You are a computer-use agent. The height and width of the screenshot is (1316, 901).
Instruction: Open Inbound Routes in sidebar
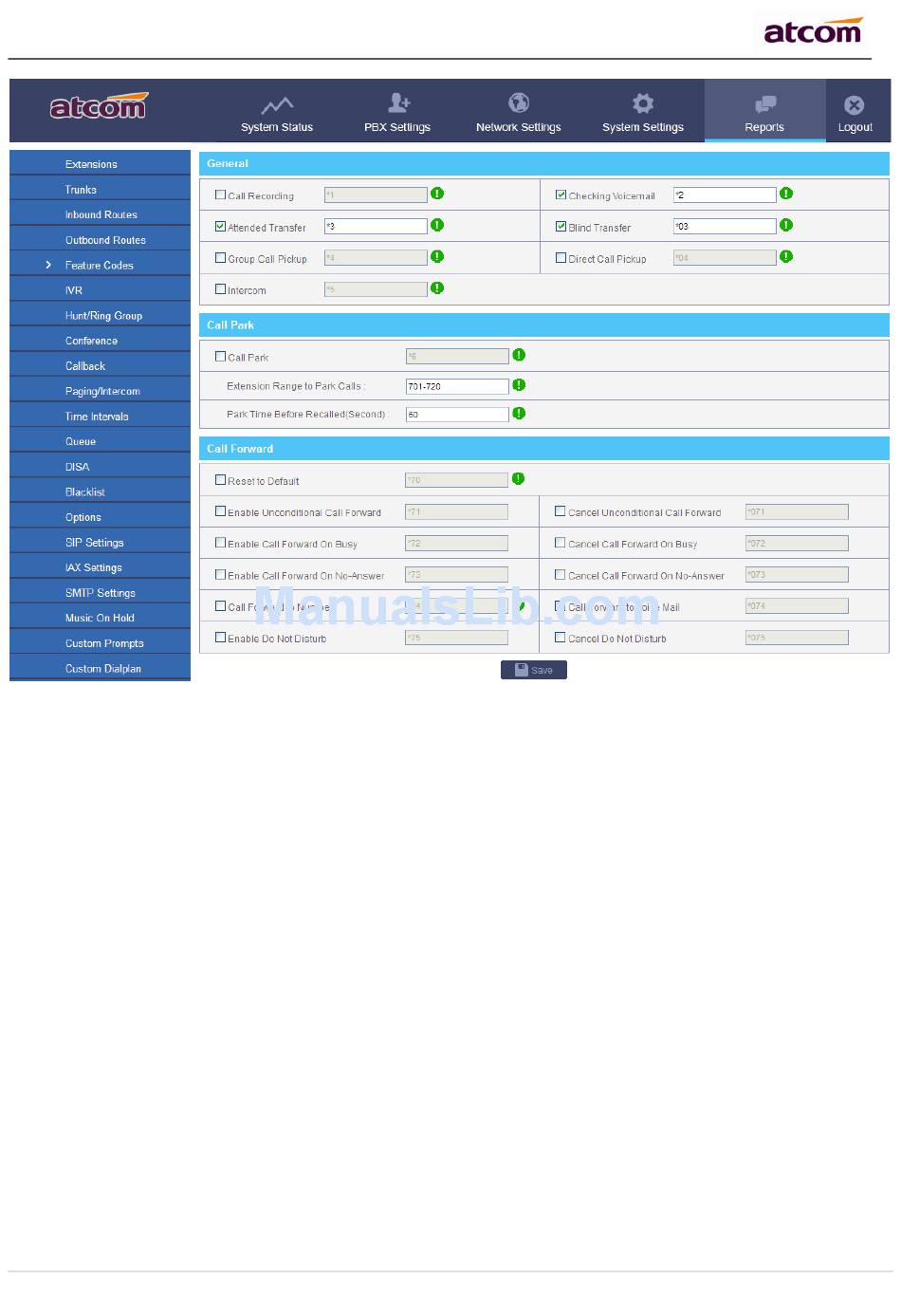coord(100,214)
